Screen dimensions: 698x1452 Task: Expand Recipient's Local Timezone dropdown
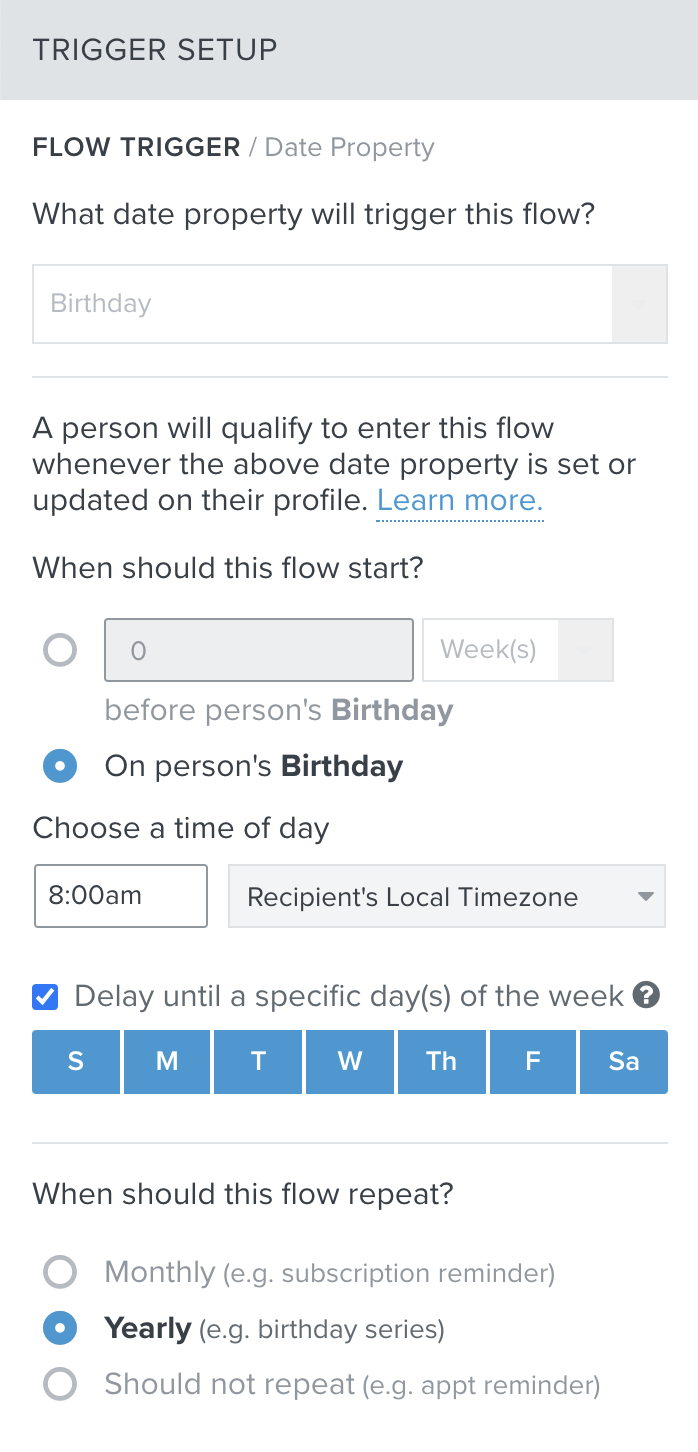446,896
